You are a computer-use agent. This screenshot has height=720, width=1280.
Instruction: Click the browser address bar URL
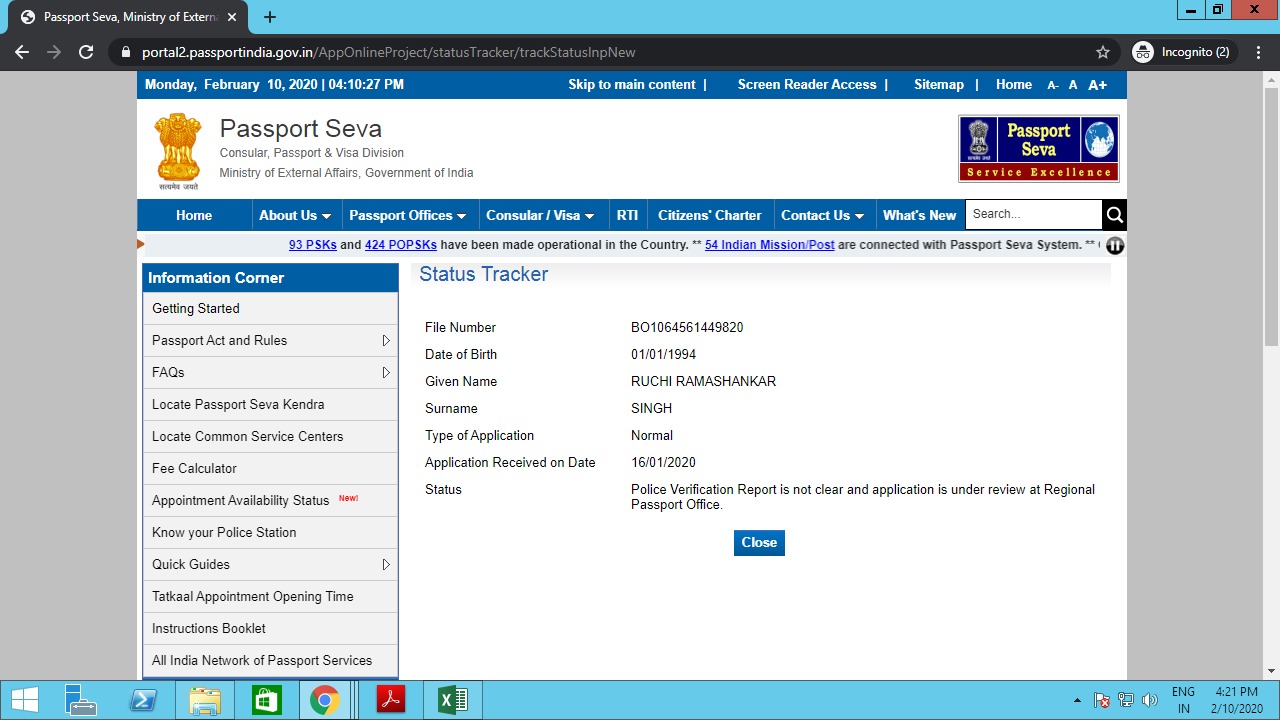388,52
